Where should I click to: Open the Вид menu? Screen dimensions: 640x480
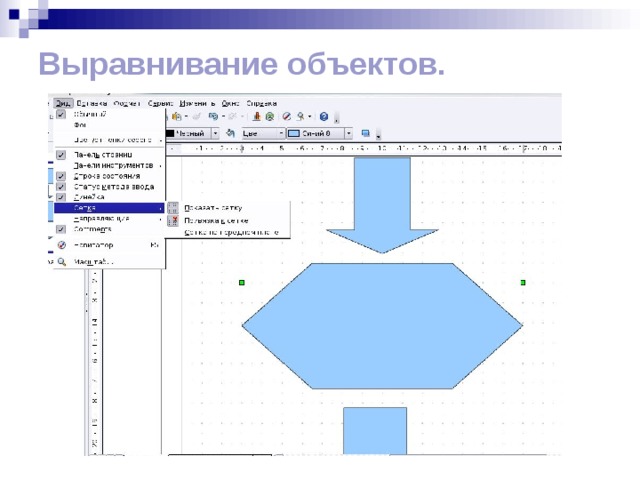tap(63, 103)
